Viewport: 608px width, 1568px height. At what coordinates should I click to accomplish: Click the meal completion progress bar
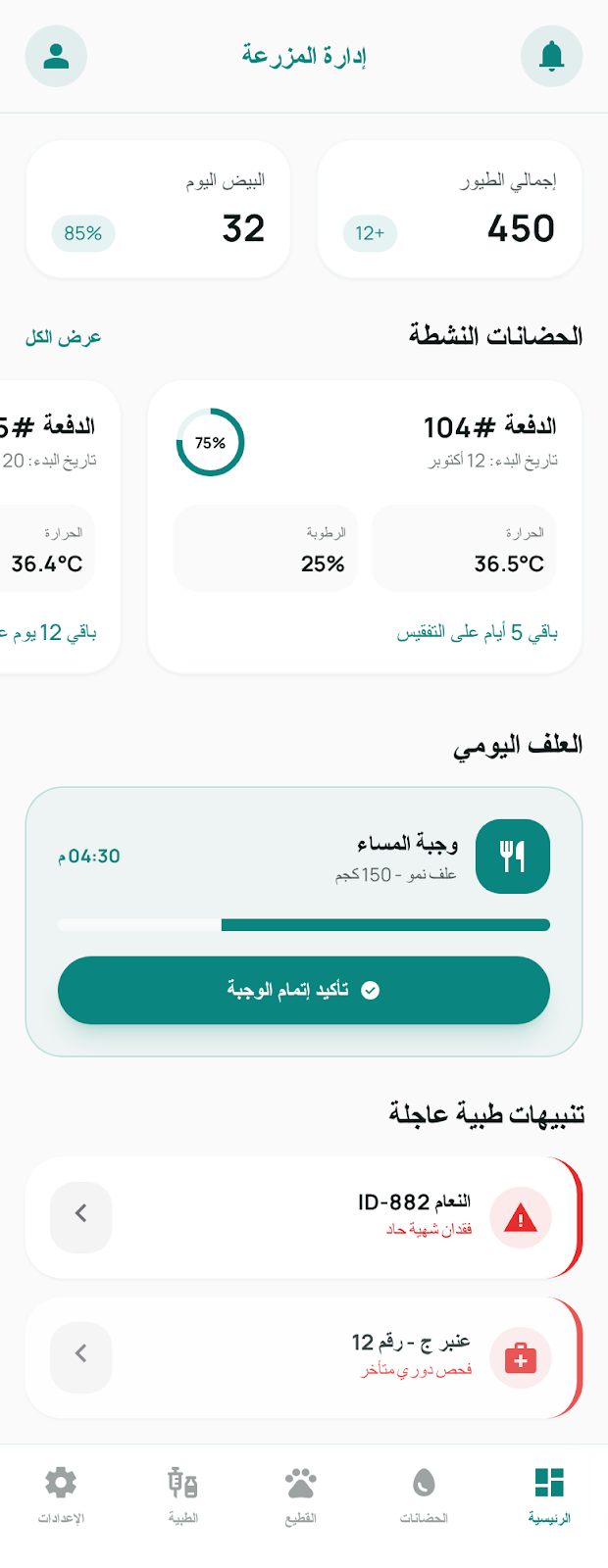click(x=304, y=923)
